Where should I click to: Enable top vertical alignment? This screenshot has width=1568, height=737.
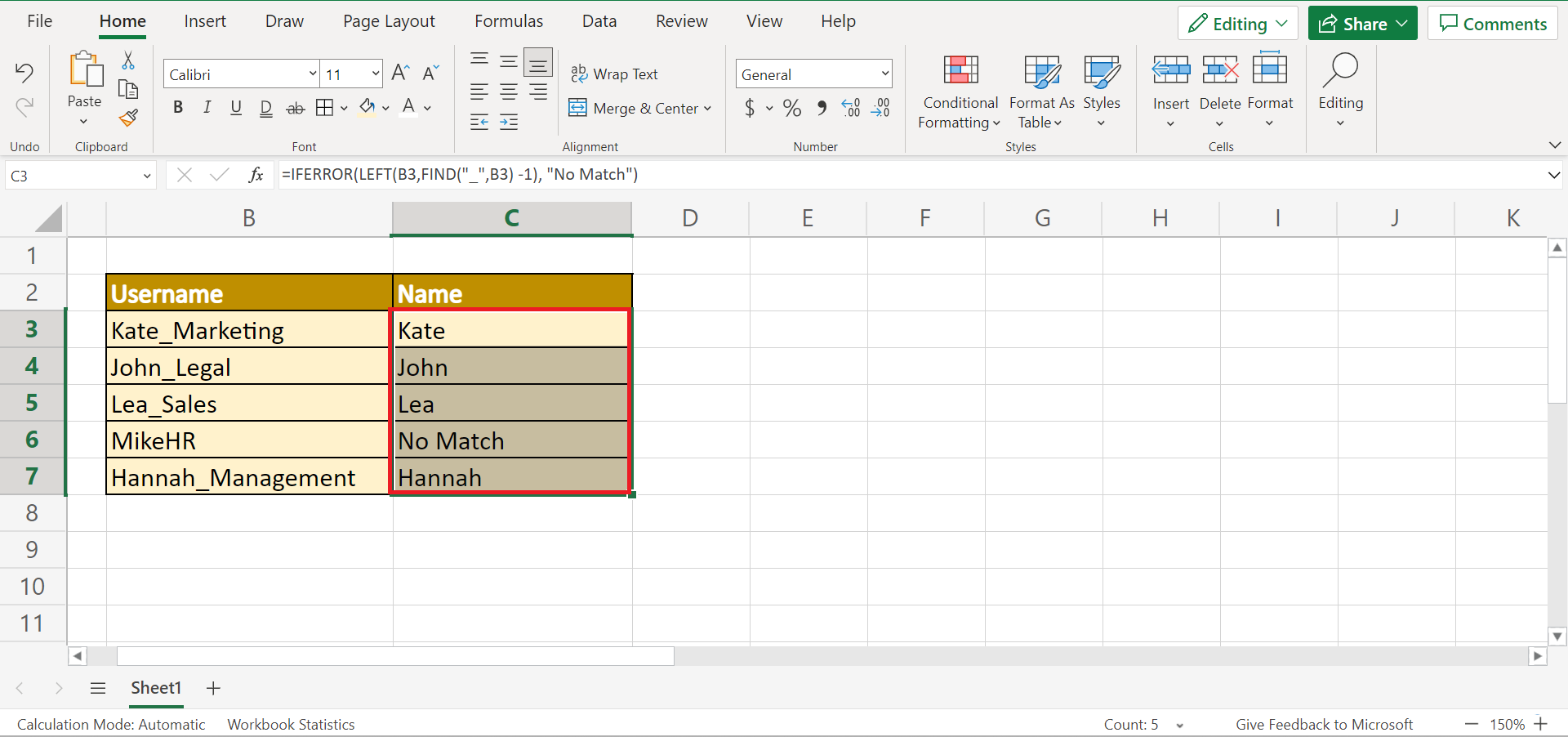click(479, 59)
